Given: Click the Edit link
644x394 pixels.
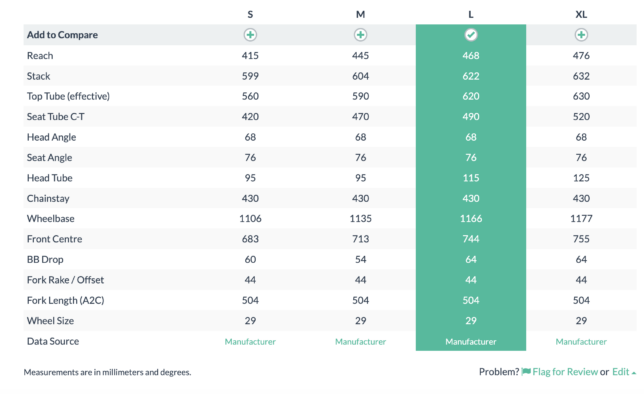Looking at the screenshot, I should click(620, 372).
